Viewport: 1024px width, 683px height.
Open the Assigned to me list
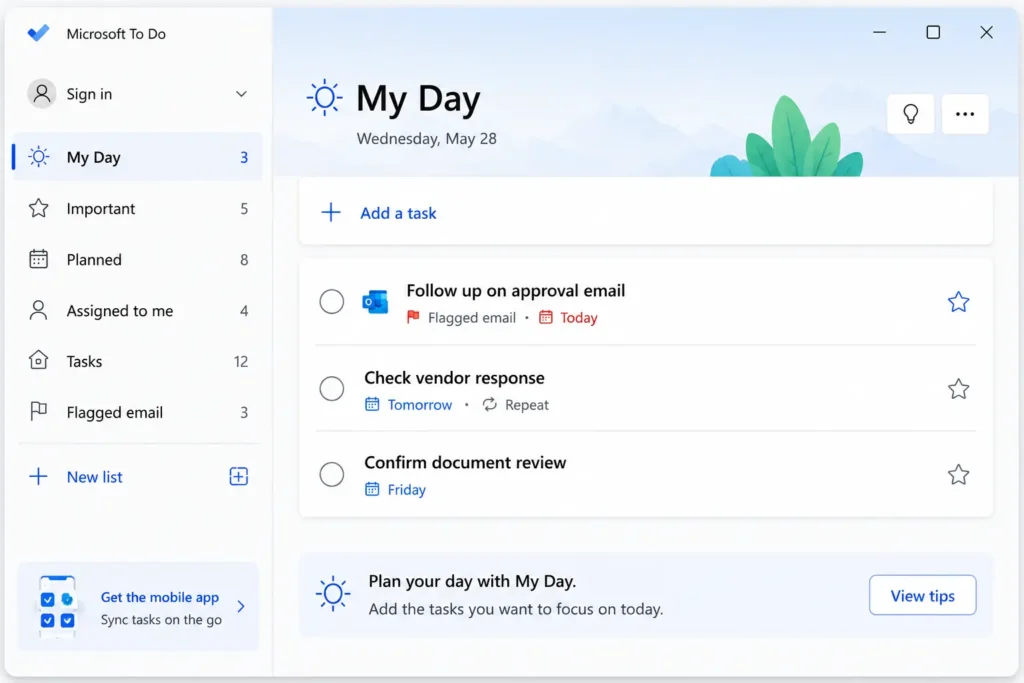[x=138, y=310]
